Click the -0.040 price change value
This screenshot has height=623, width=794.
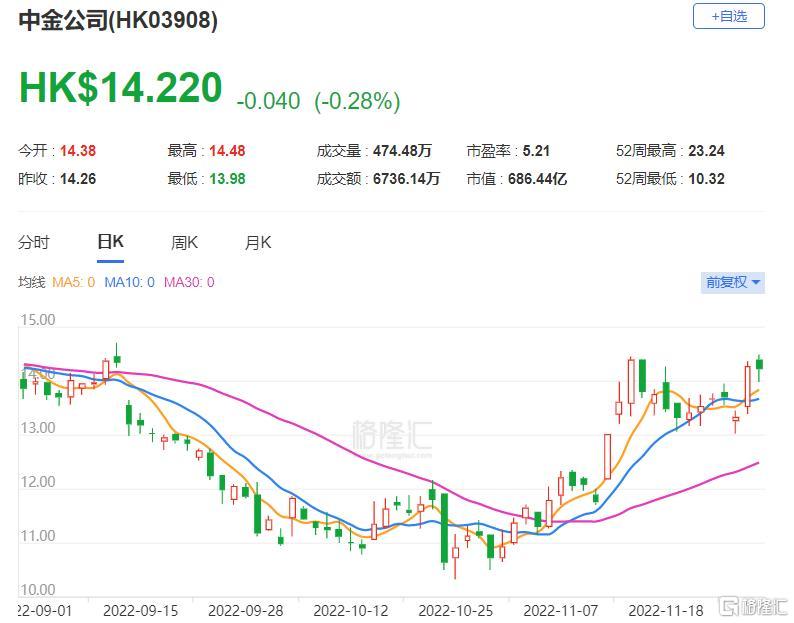coord(268,101)
